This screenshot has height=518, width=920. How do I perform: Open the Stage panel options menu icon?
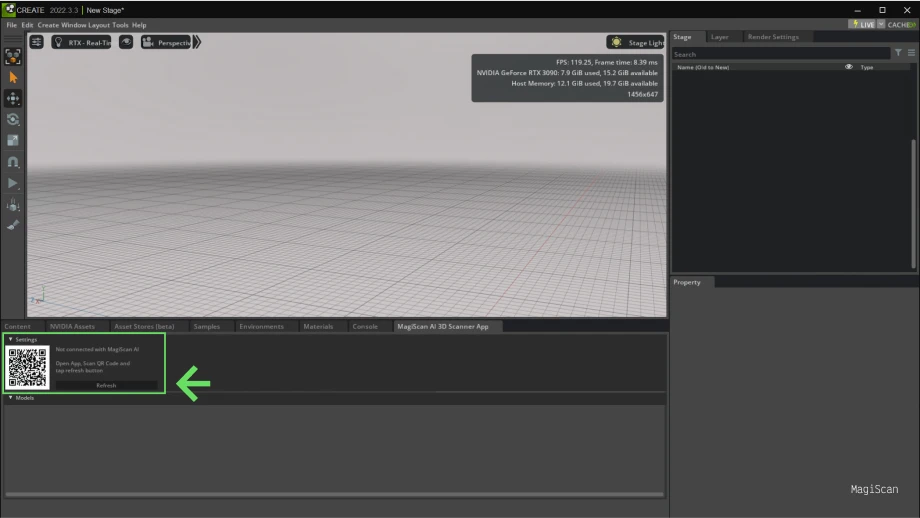[x=911, y=53]
